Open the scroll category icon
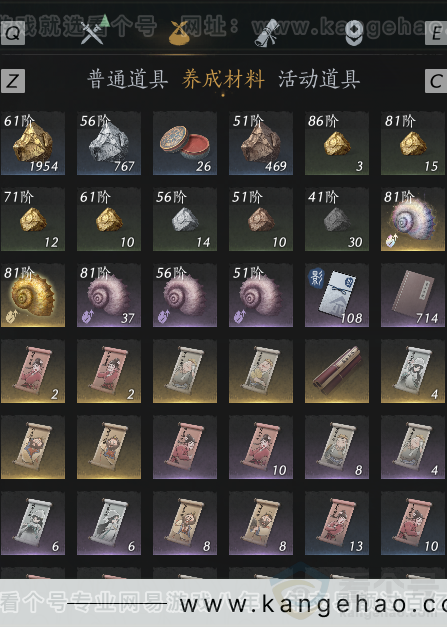The width and height of the screenshot is (447, 628). click(x=267, y=32)
